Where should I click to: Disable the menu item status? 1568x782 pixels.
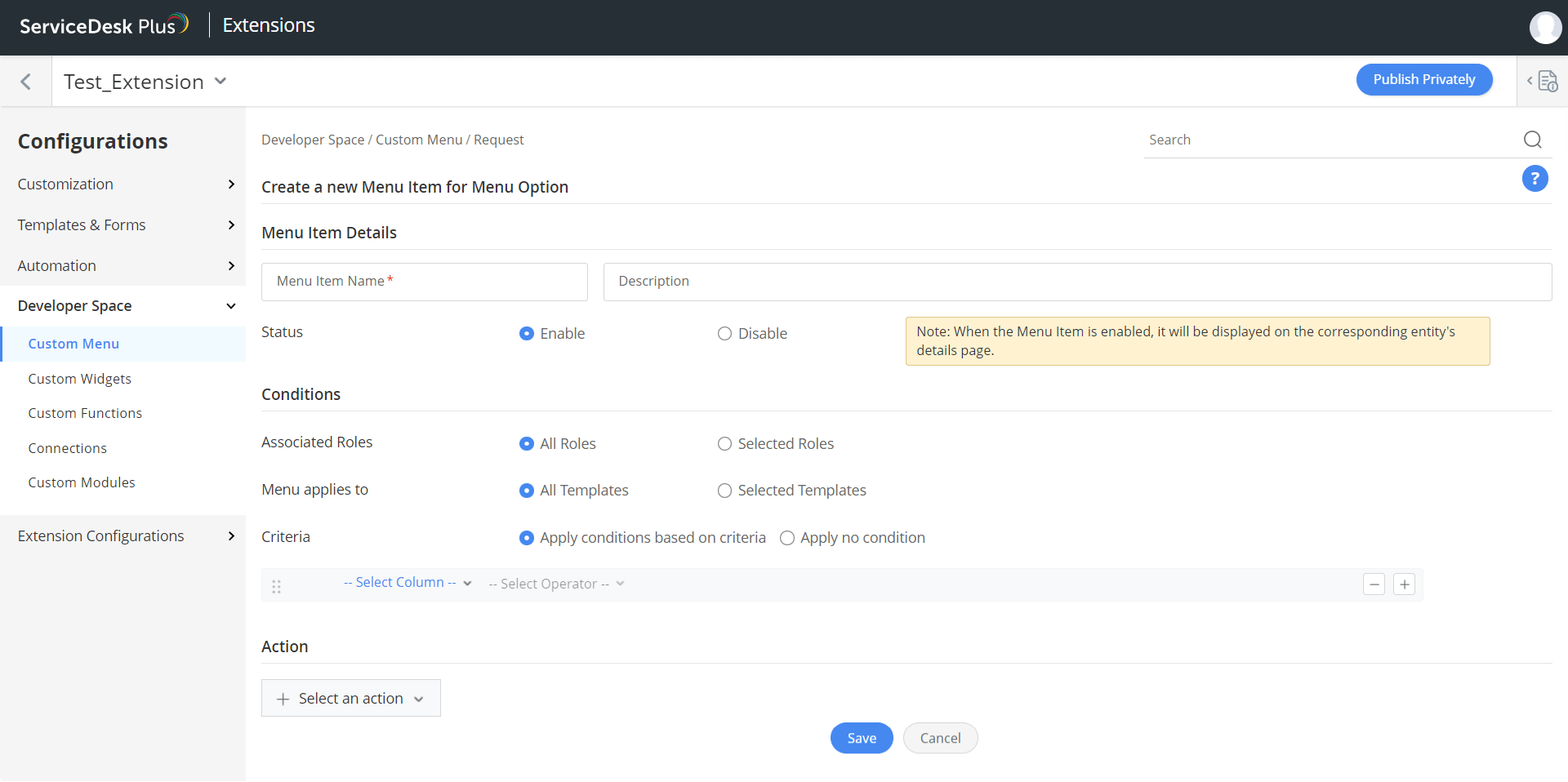pyautogui.click(x=724, y=333)
